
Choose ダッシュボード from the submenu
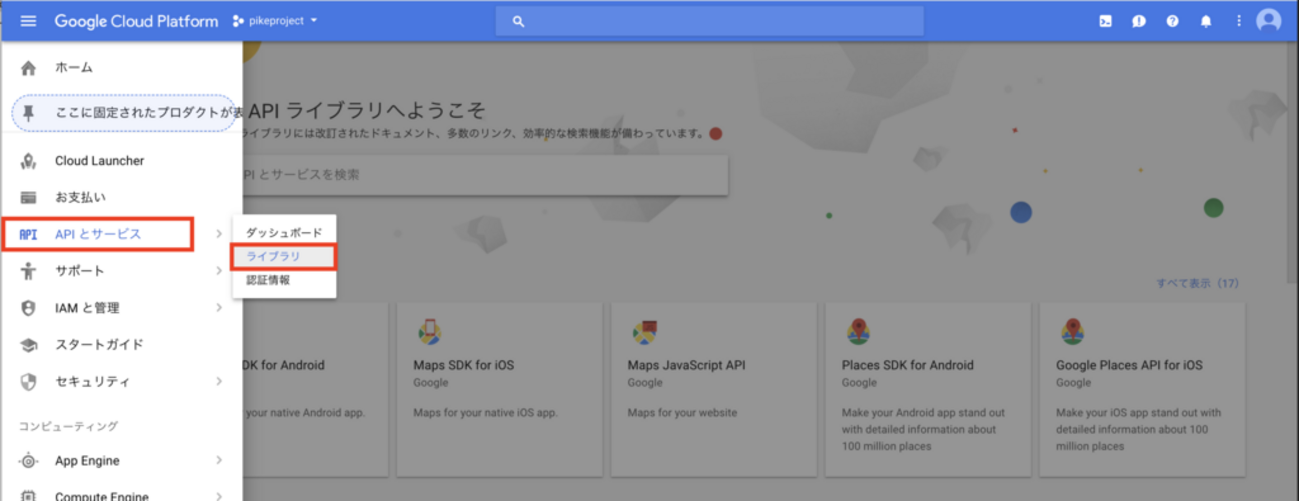coord(284,233)
